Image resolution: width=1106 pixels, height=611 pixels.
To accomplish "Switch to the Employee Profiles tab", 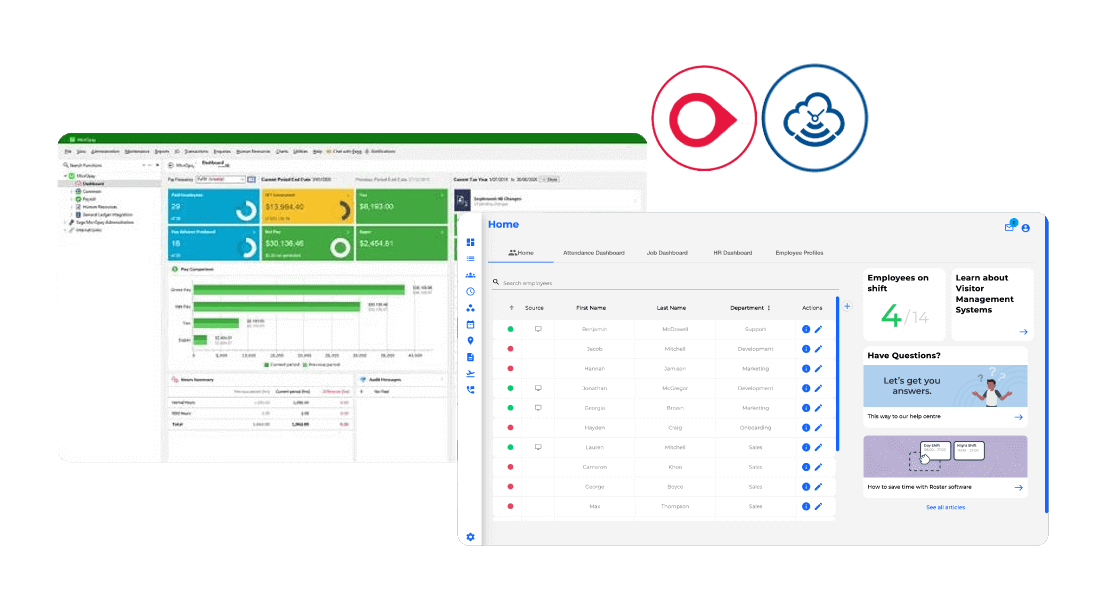I will tap(799, 253).
